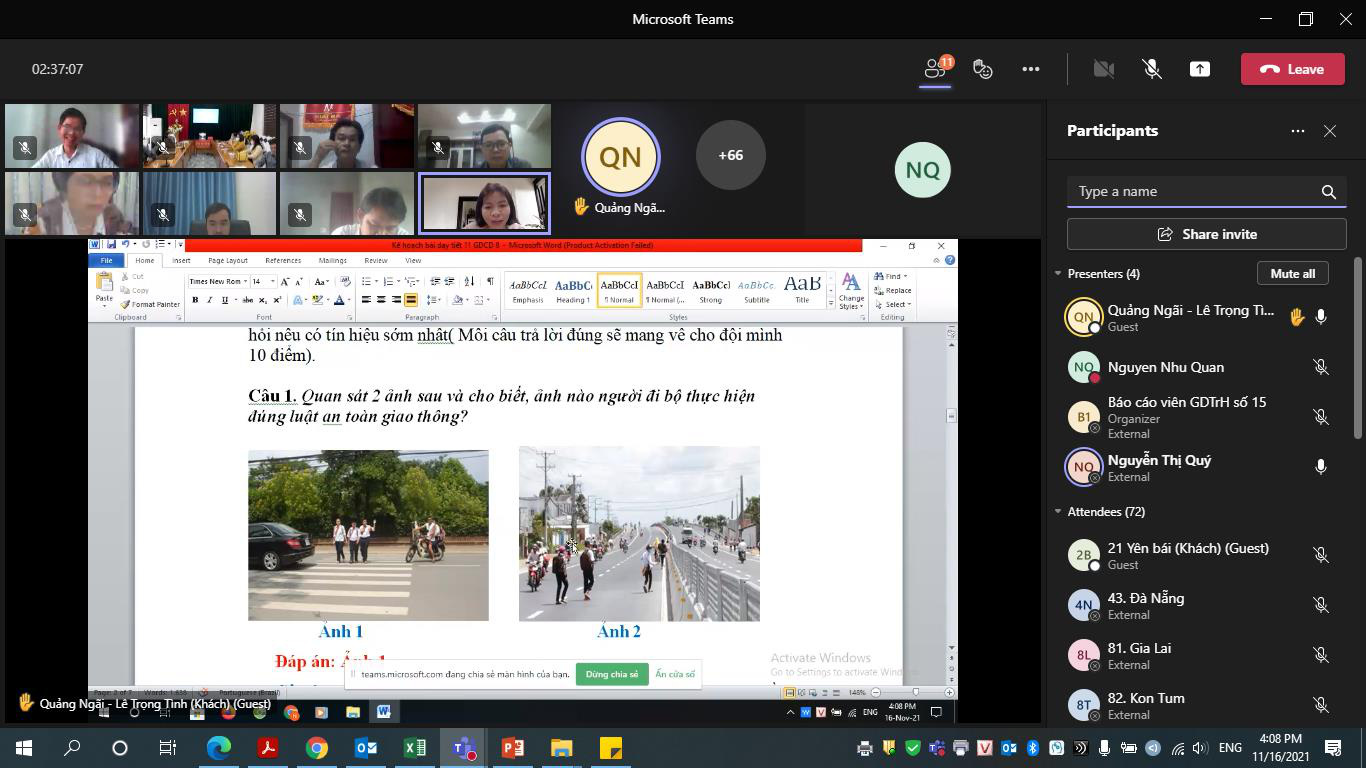
Task: Open the +66 overflow participants bubble
Action: tap(731, 155)
